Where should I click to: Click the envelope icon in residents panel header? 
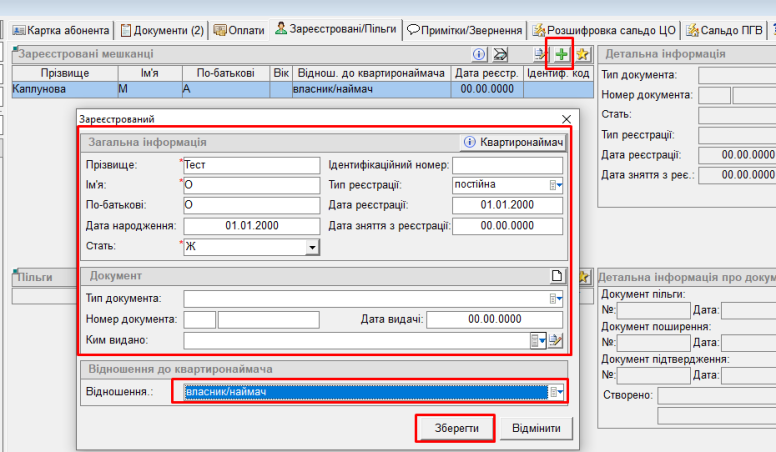[500, 54]
